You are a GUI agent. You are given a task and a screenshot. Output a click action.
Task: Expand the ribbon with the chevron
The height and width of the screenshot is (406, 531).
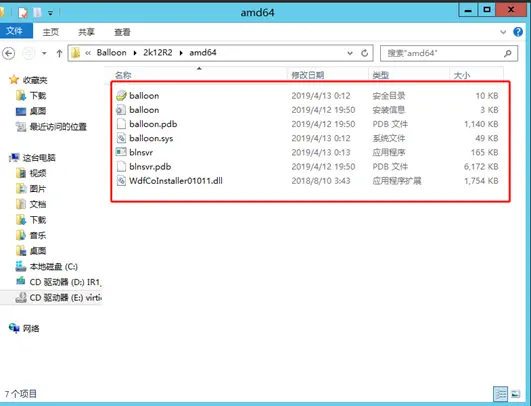click(503, 32)
